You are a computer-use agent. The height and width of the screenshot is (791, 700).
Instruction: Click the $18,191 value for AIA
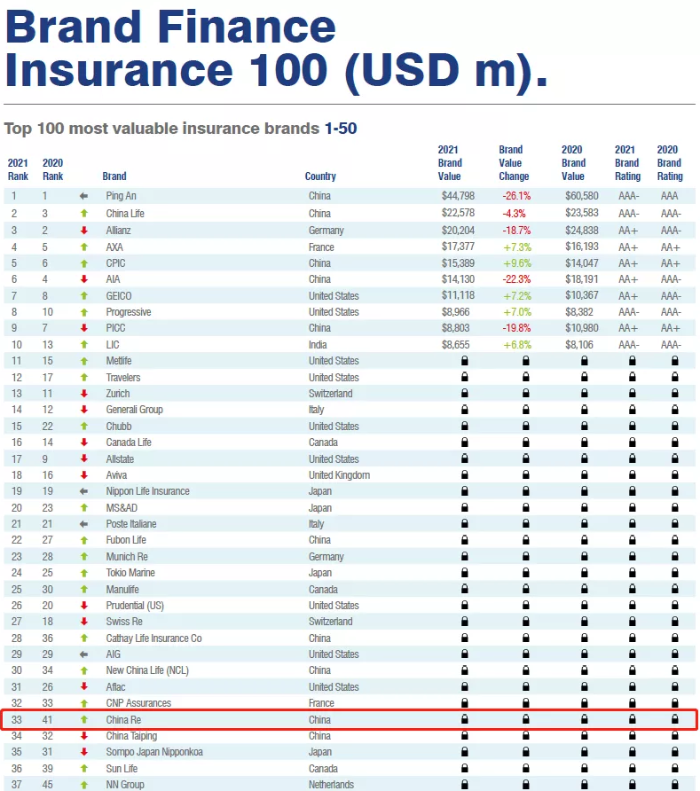(581, 279)
